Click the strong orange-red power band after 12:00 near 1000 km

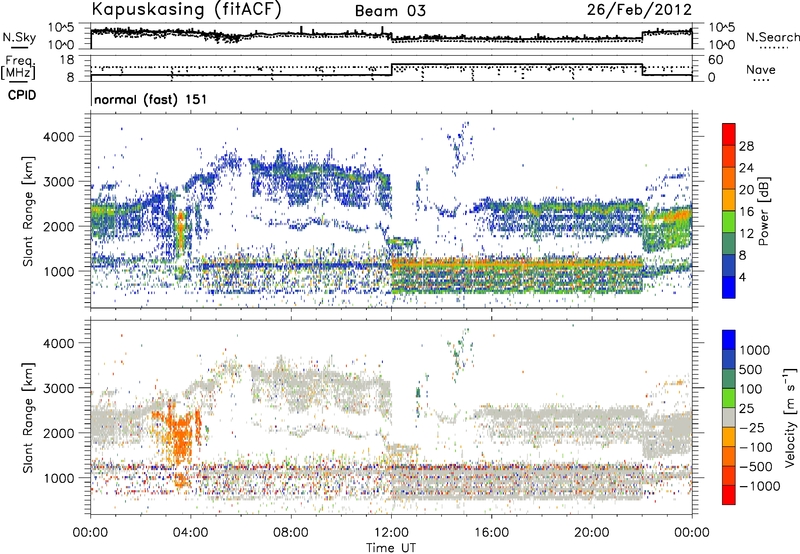point(516,264)
